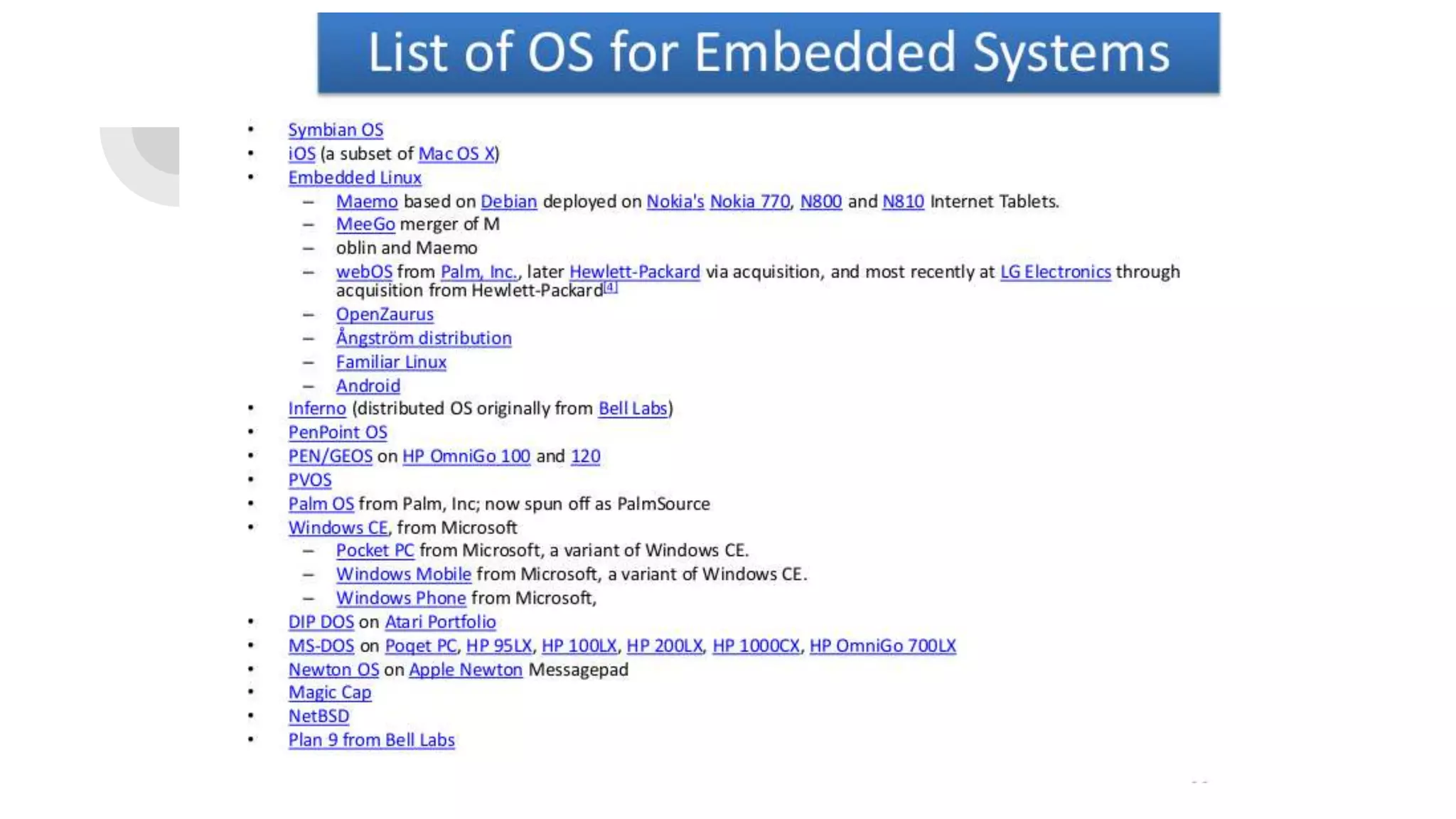Follow the Atari Portfolio link
This screenshot has width=1456, height=819.
pyautogui.click(x=440, y=622)
